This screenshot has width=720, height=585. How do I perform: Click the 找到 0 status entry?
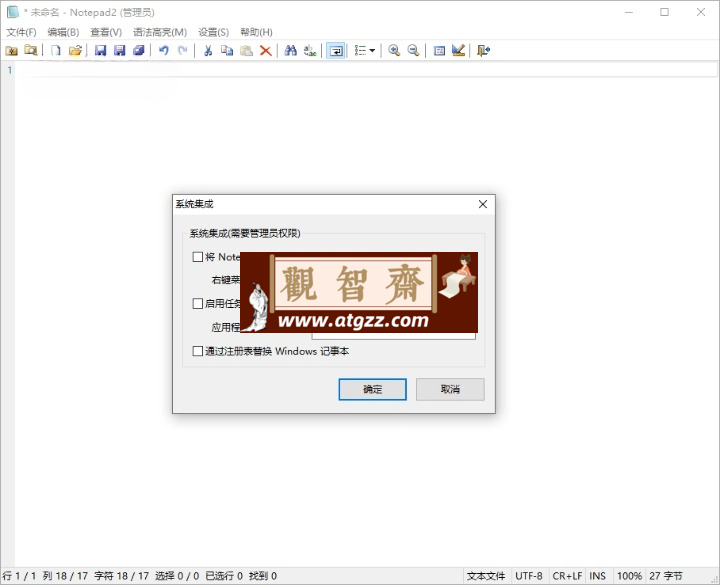(263, 576)
